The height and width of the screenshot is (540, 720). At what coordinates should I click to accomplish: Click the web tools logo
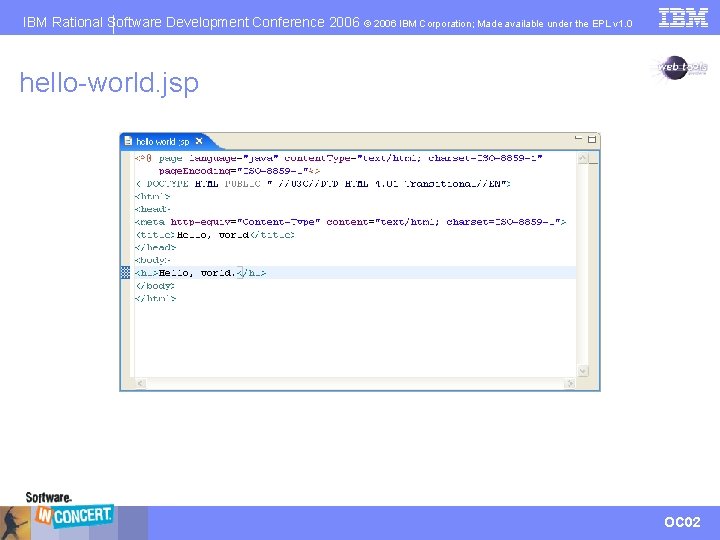[680, 68]
